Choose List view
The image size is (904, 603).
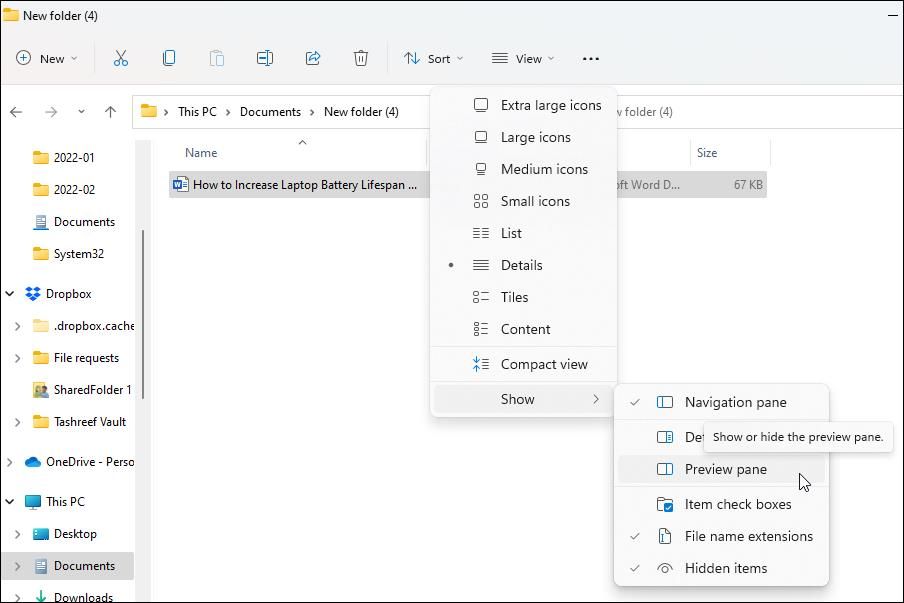point(523,233)
